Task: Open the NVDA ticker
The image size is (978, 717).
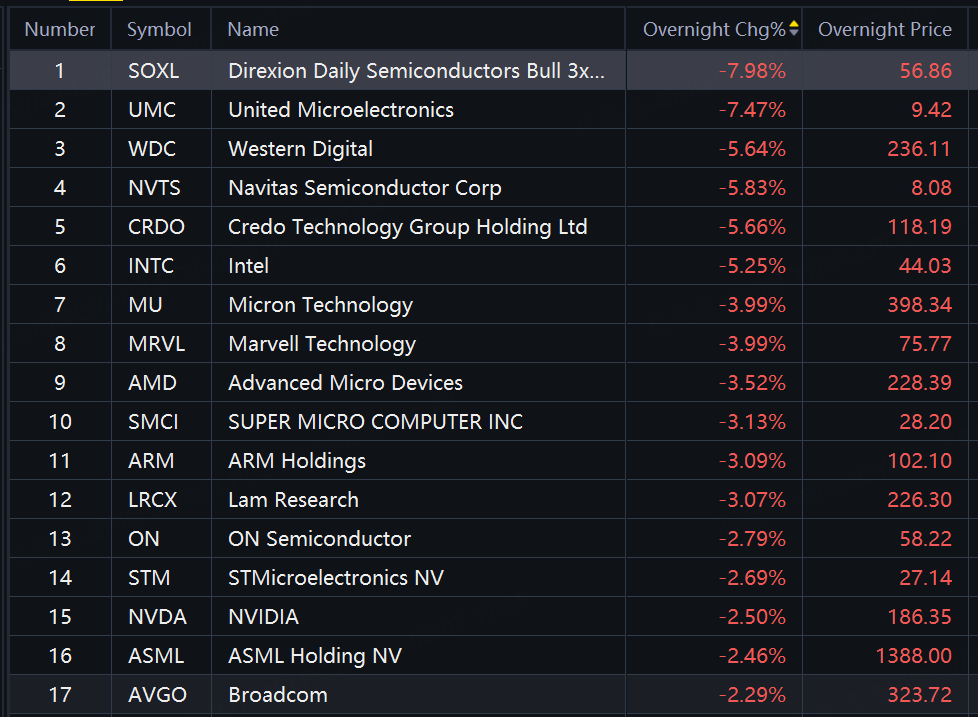Action: 157,617
